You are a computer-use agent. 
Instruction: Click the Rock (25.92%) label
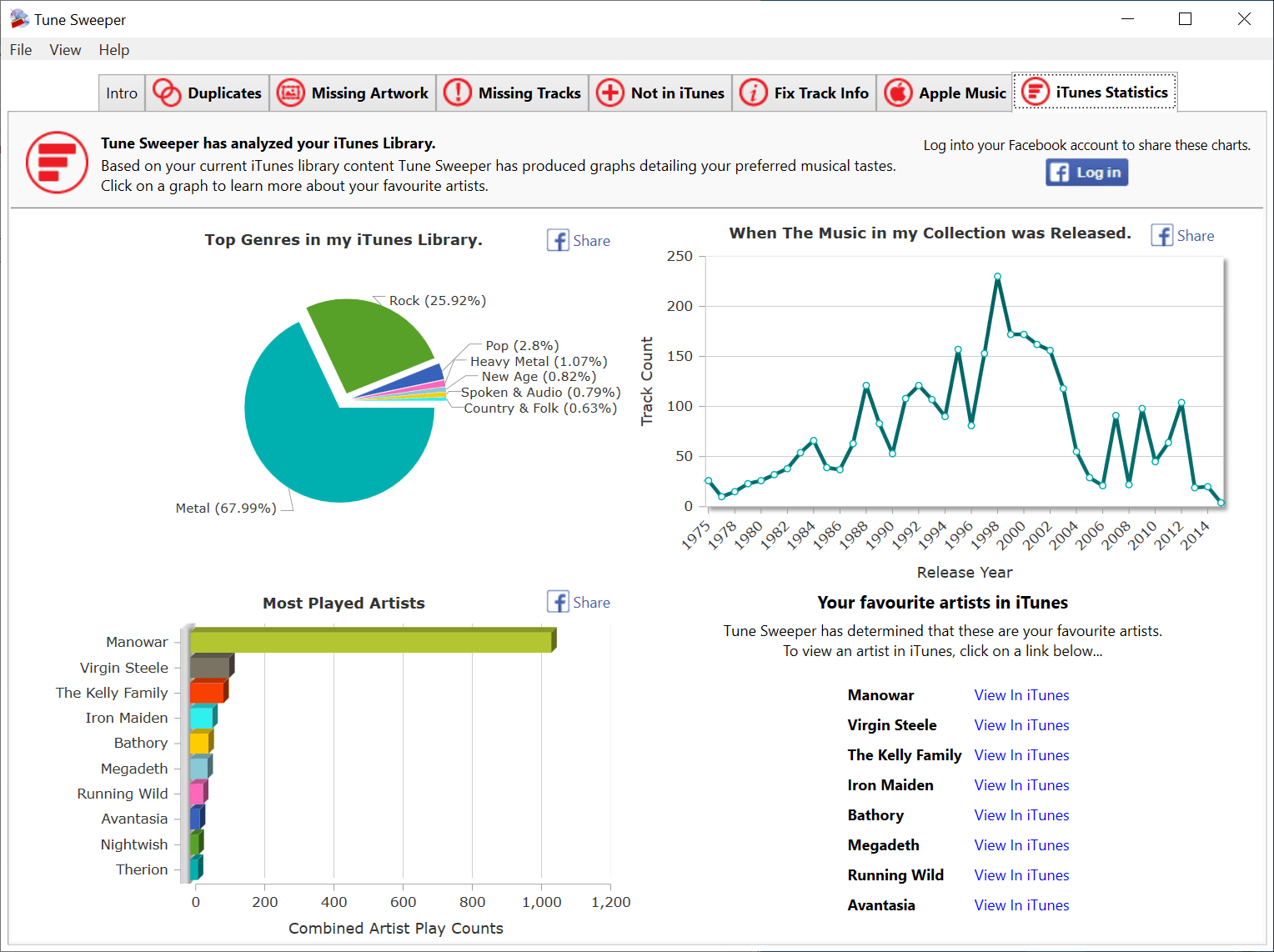(x=437, y=301)
